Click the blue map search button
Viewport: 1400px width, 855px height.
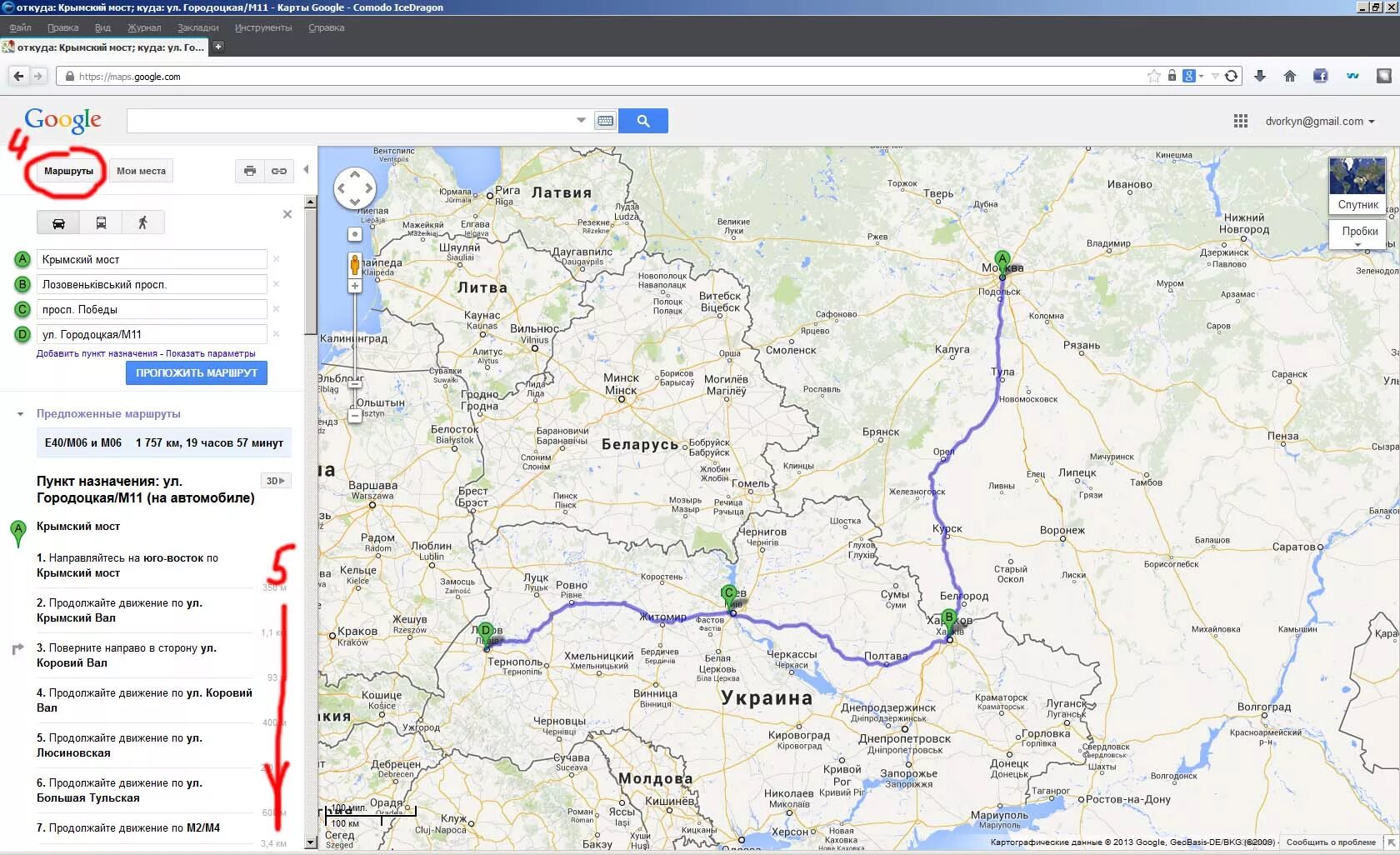(x=643, y=121)
